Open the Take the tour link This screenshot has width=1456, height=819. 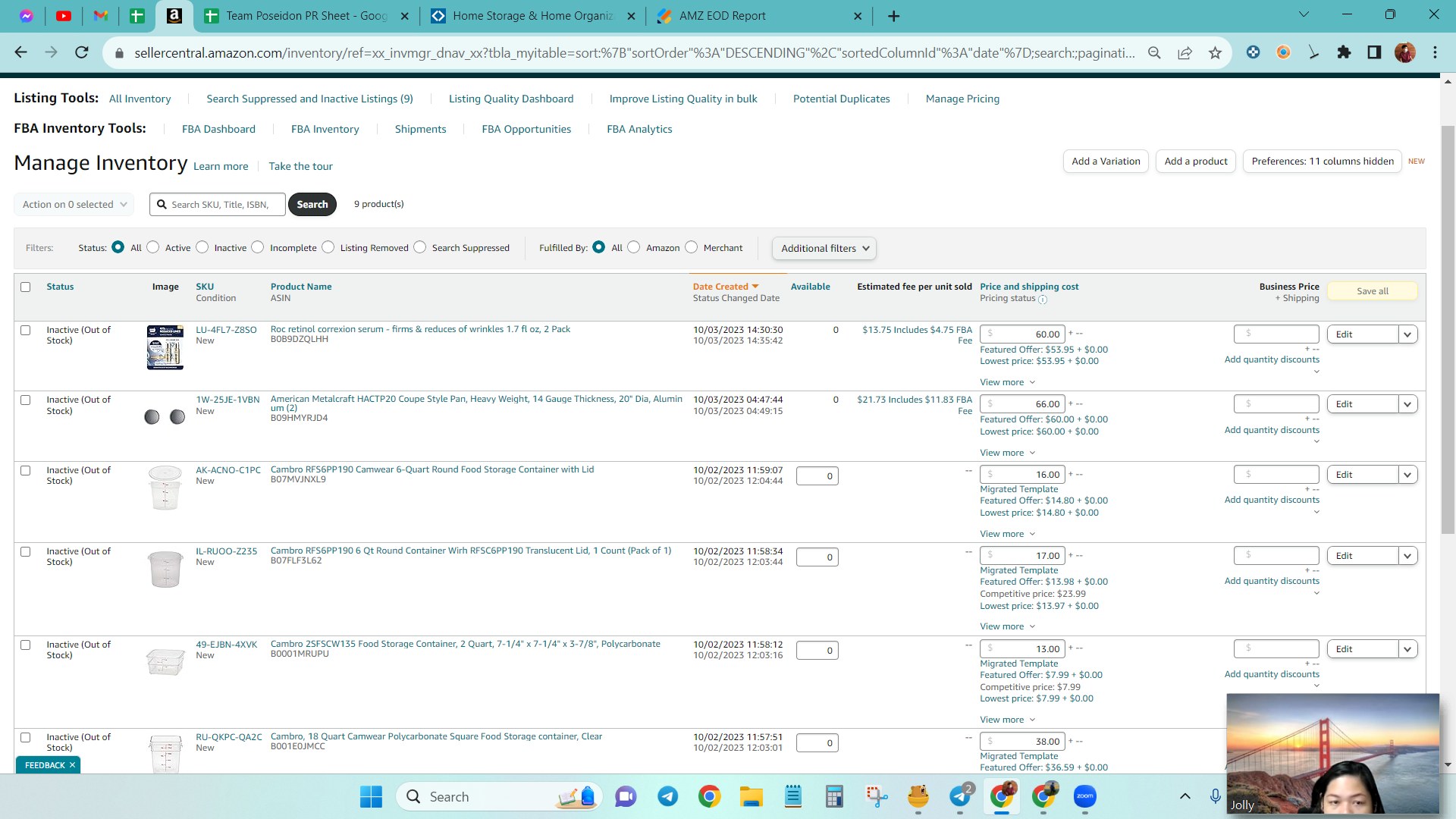coord(300,166)
